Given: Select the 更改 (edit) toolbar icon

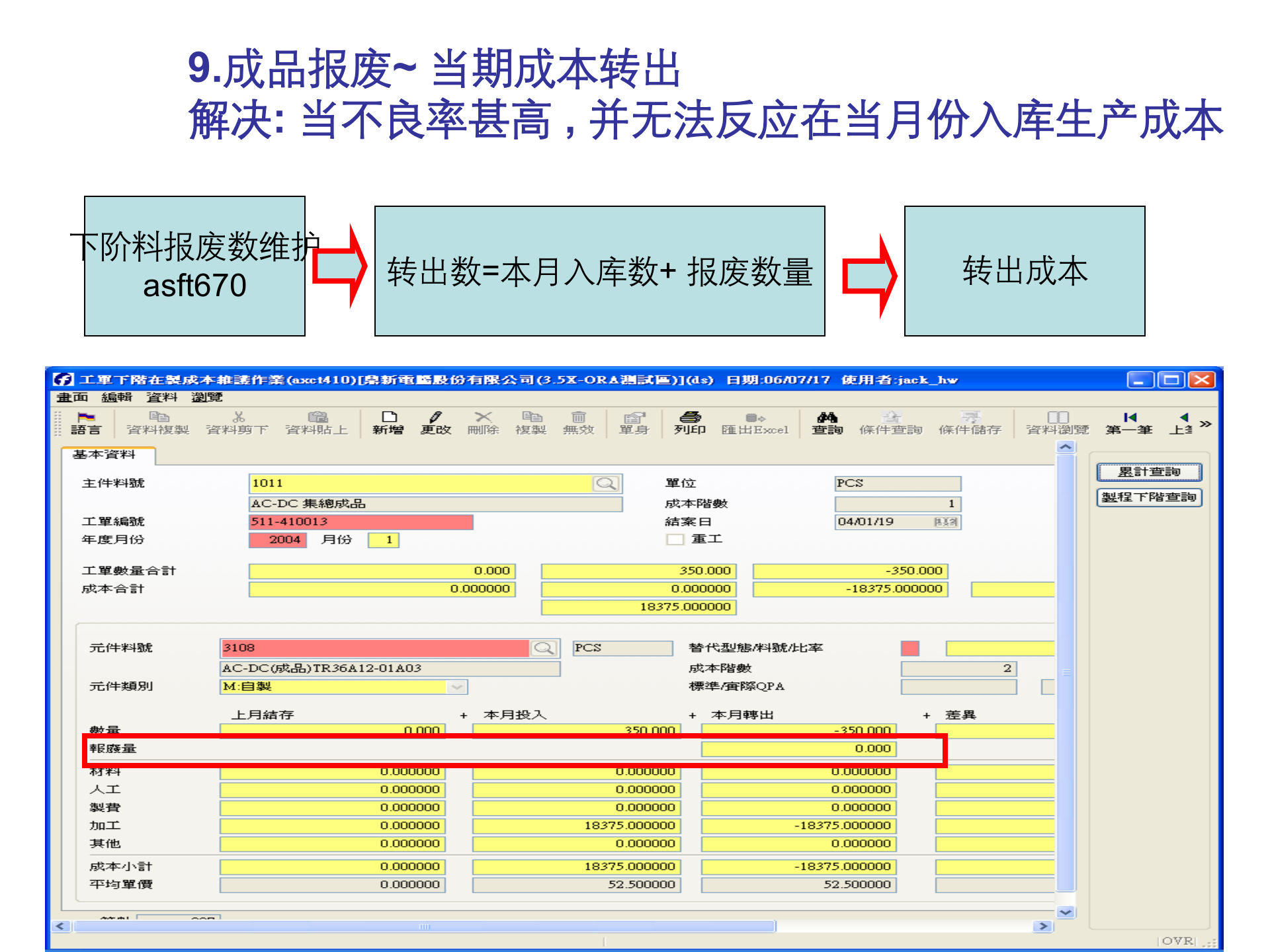Looking at the screenshot, I should coord(435,424).
